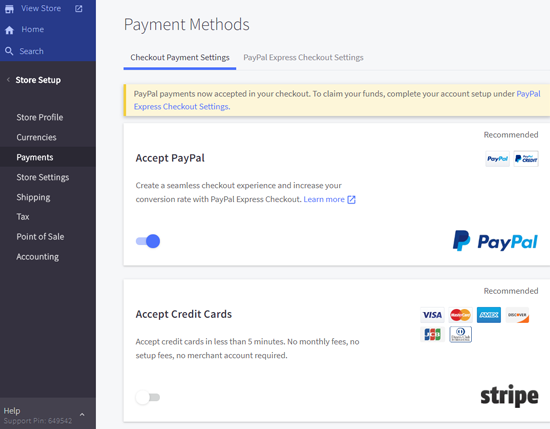Open Search in sidebar
The height and width of the screenshot is (429, 550).
(x=32, y=51)
